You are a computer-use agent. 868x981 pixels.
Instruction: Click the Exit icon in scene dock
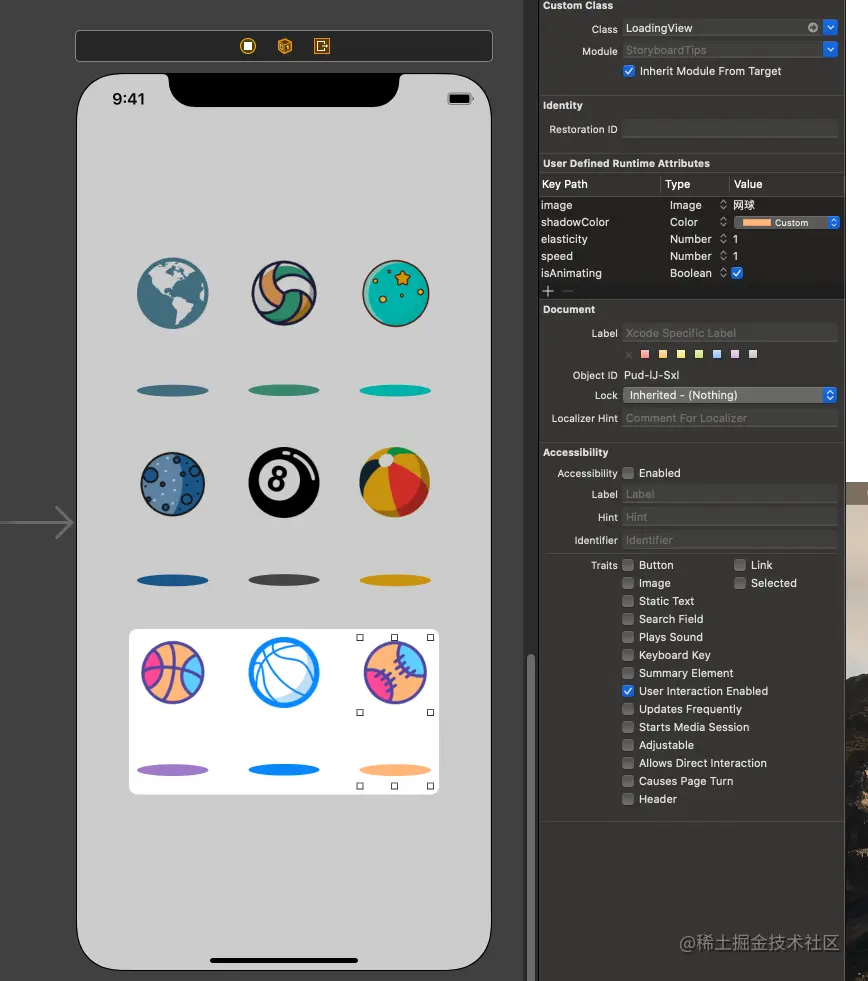pyautogui.click(x=322, y=46)
